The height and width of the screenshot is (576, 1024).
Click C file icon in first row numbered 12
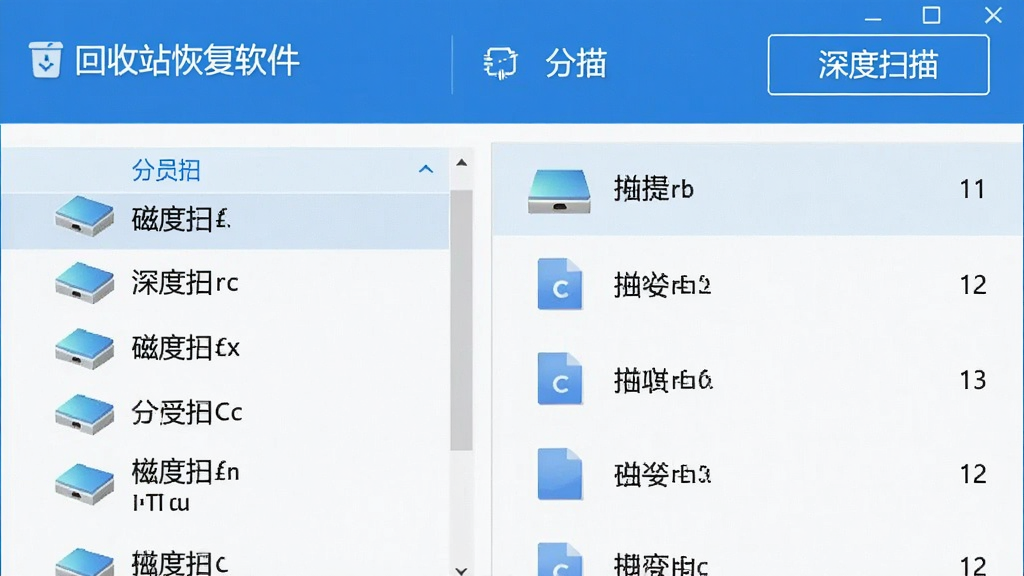[x=560, y=284]
